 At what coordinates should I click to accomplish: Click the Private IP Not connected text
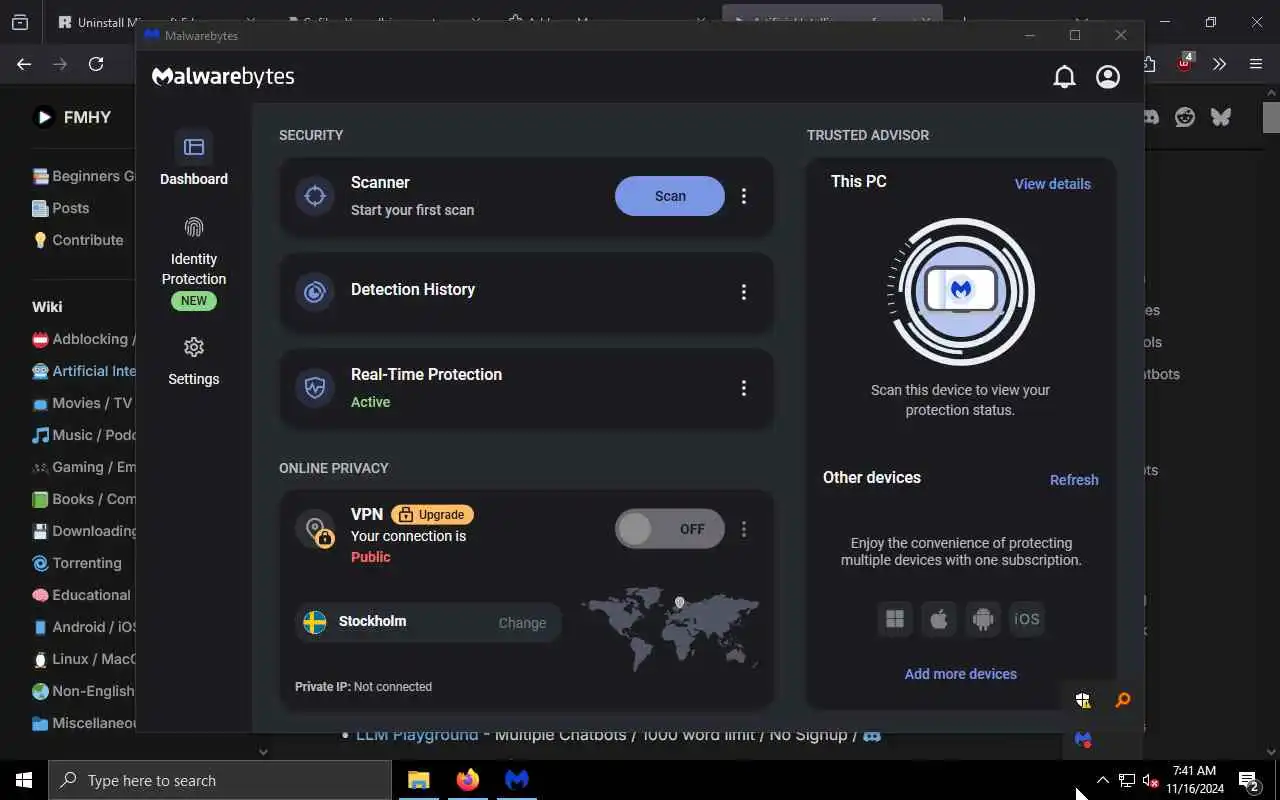click(363, 687)
